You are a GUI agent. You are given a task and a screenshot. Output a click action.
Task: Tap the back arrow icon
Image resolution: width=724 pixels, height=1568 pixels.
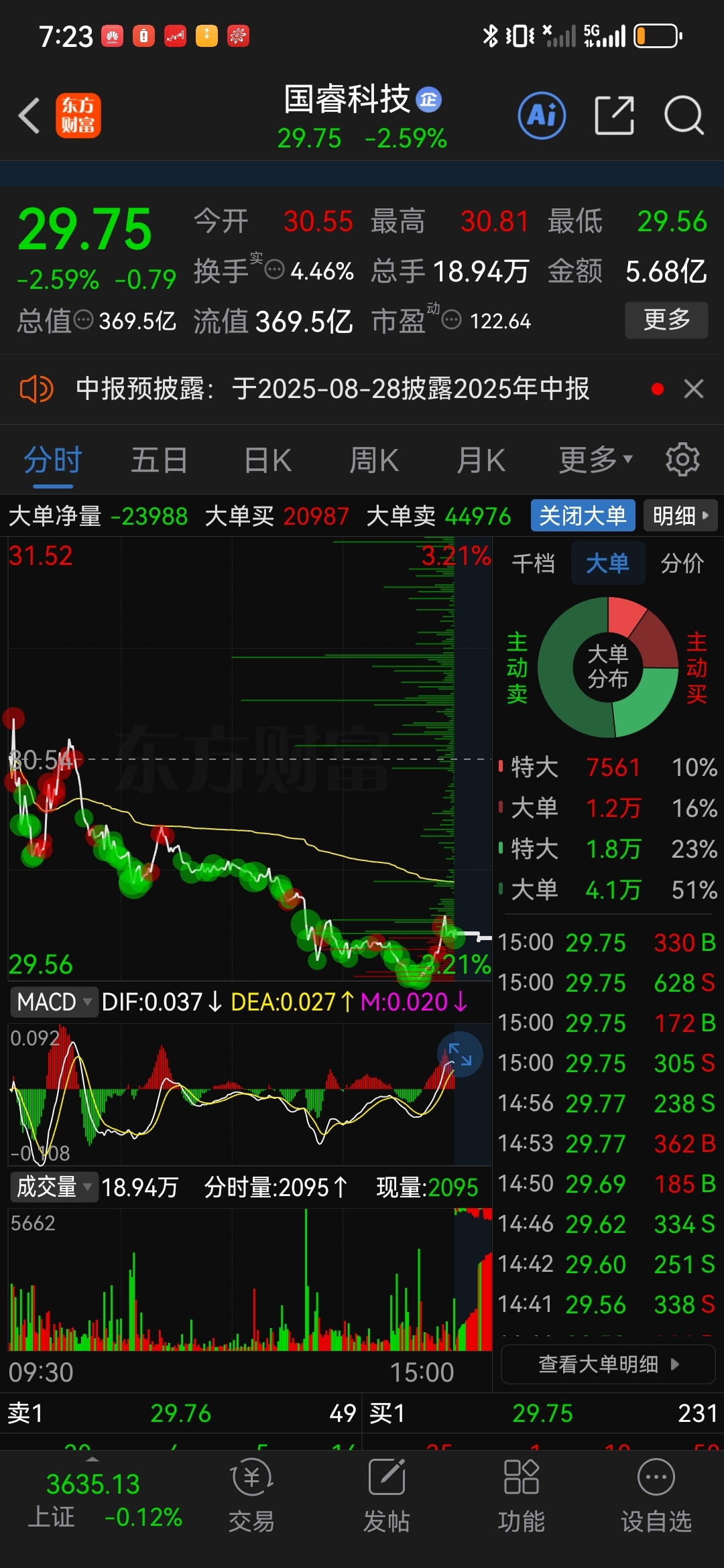29,116
